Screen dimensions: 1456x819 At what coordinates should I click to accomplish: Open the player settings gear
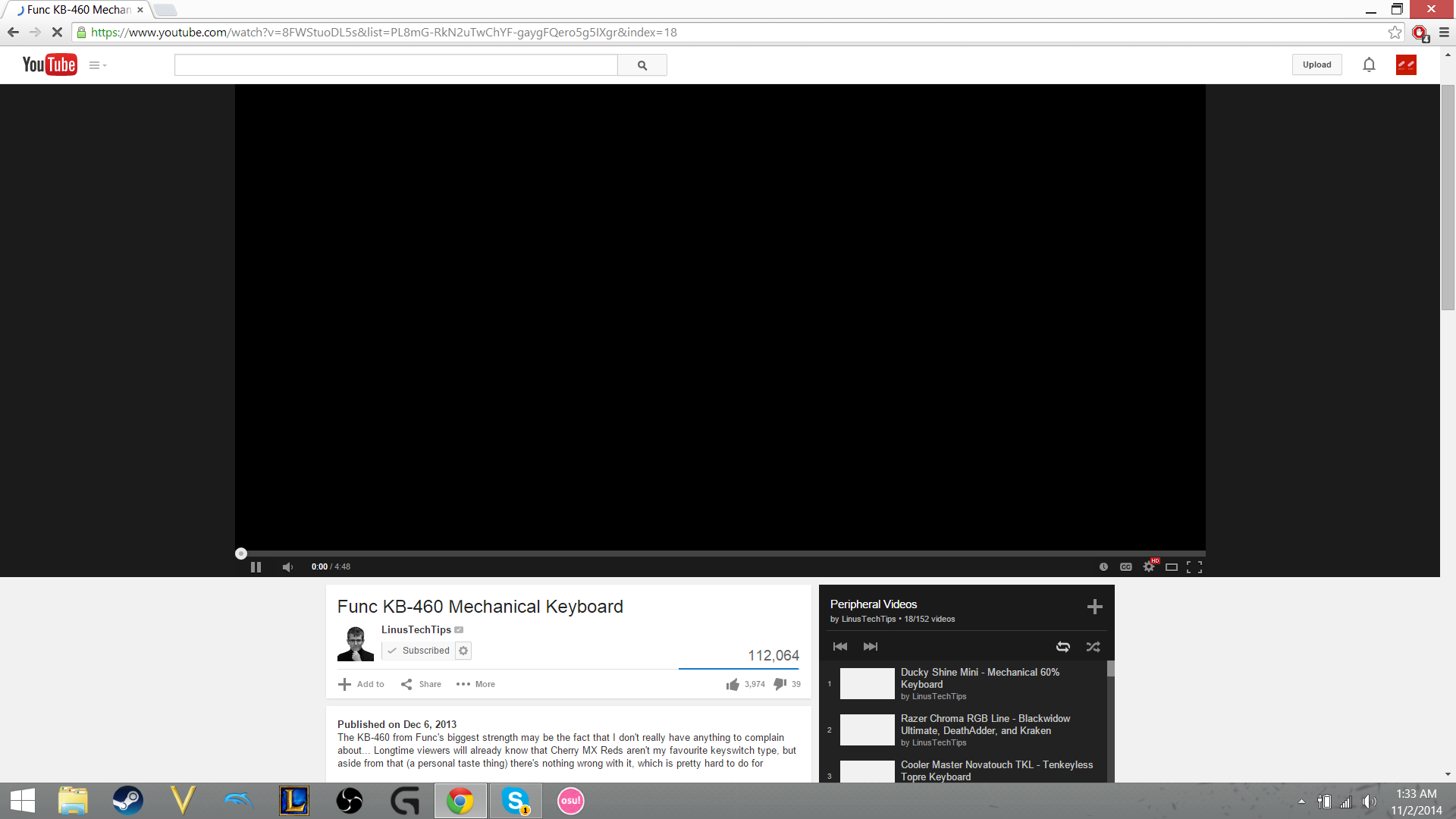(1149, 566)
